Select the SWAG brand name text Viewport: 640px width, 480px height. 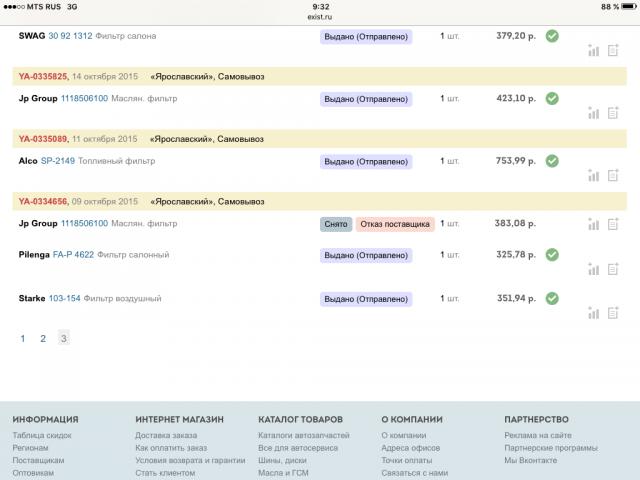click(32, 36)
